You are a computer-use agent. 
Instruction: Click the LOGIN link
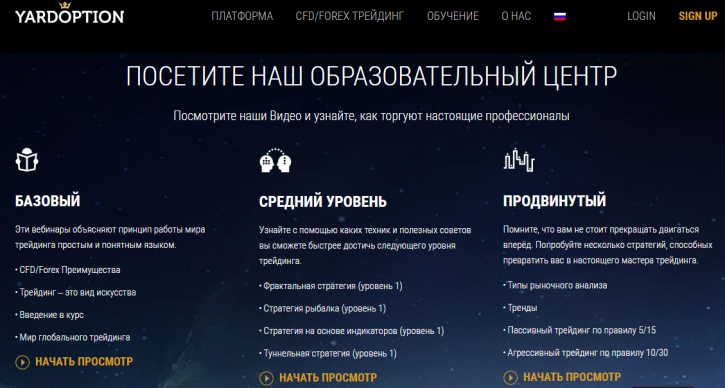click(x=641, y=16)
